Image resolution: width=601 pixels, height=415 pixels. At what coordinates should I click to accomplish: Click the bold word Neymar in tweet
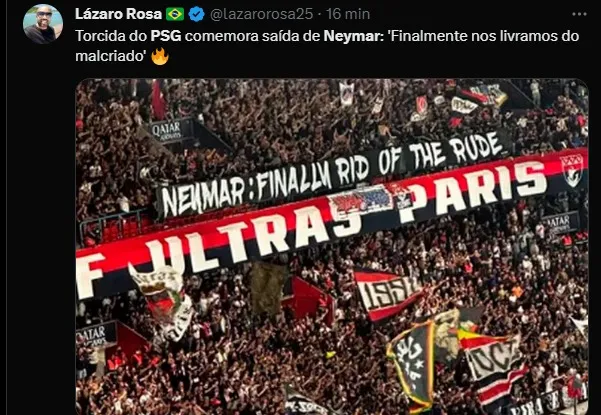pyautogui.click(x=353, y=36)
